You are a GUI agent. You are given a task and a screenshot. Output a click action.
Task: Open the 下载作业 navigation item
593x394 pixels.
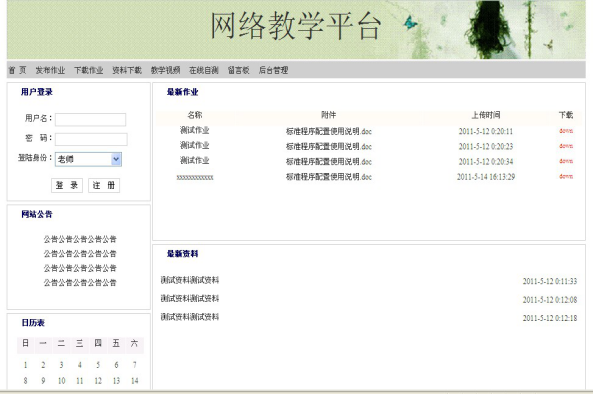88,70
